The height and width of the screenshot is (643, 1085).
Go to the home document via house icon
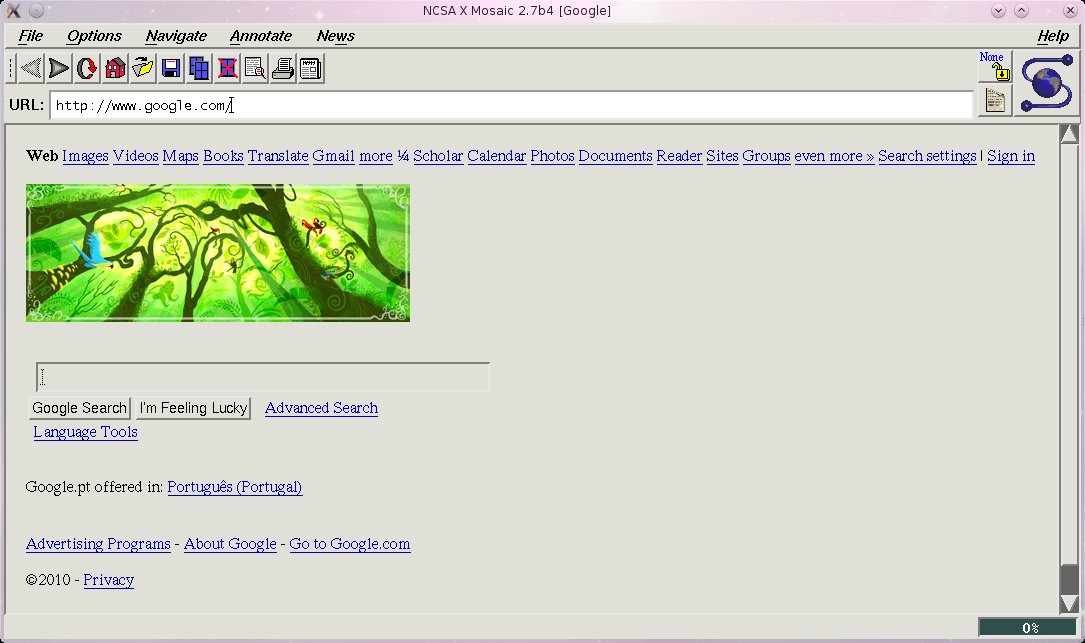pyautogui.click(x=115, y=68)
